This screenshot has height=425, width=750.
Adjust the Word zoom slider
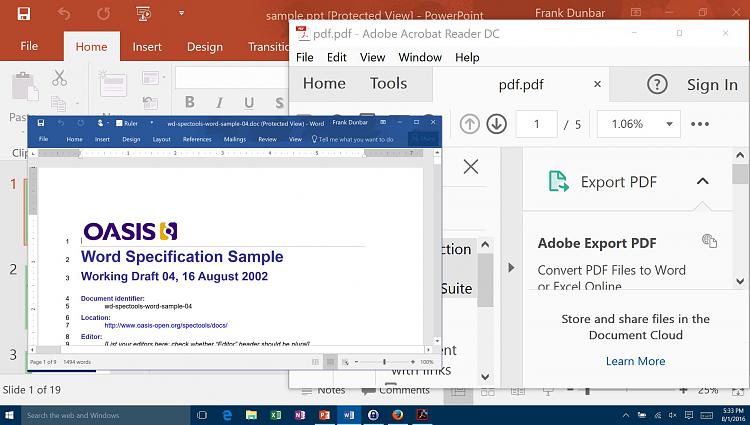[x=384, y=362]
